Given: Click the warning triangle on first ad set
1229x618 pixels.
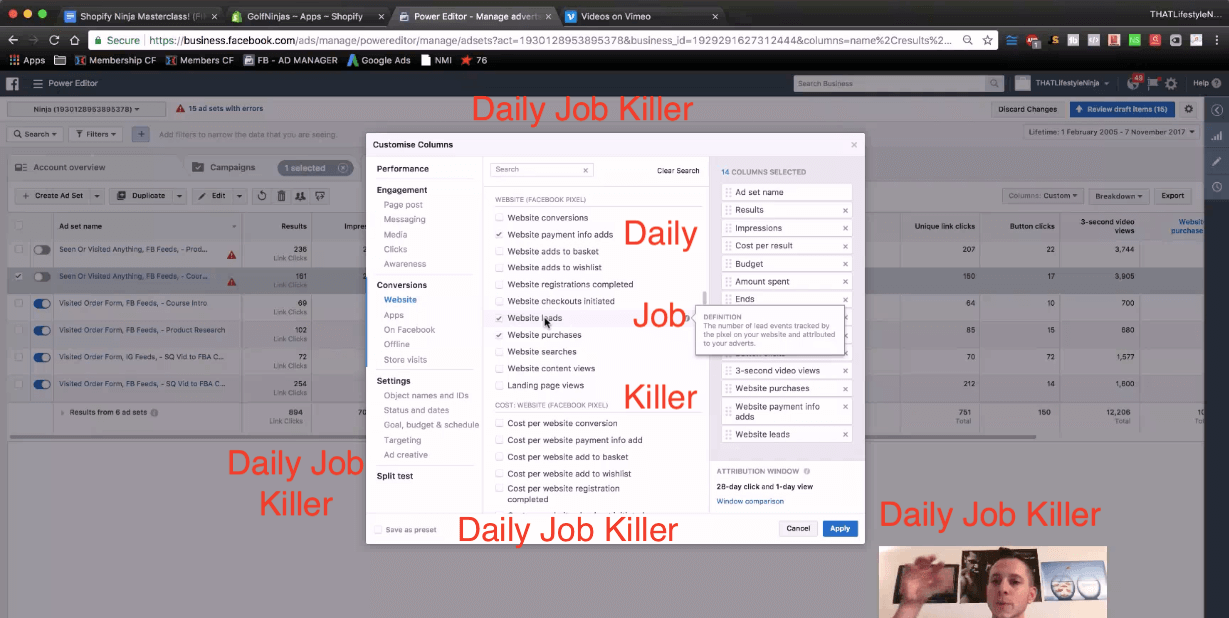Looking at the screenshot, I should point(232,255).
